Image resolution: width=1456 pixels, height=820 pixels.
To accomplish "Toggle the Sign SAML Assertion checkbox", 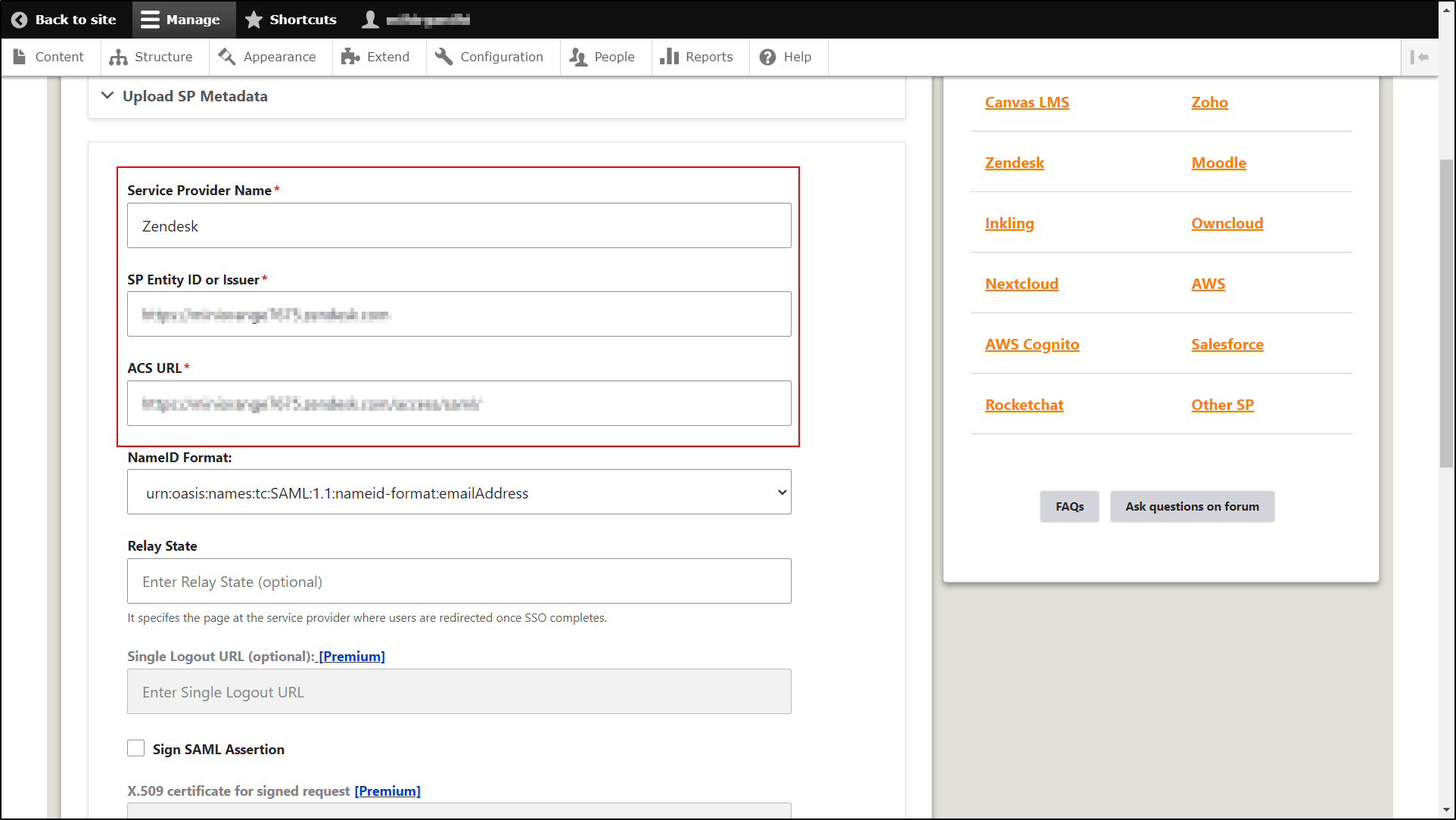I will (x=135, y=748).
